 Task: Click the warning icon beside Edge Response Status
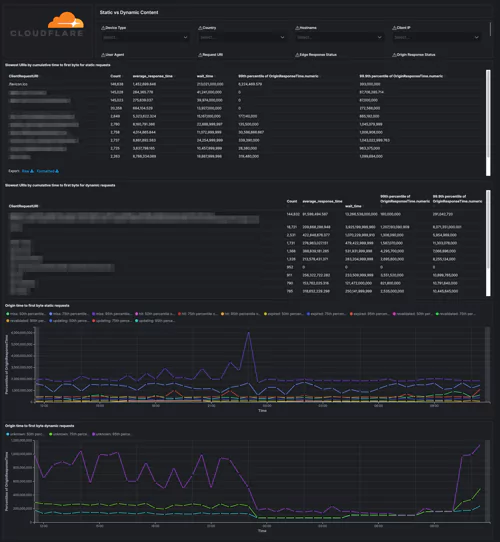click(297, 55)
